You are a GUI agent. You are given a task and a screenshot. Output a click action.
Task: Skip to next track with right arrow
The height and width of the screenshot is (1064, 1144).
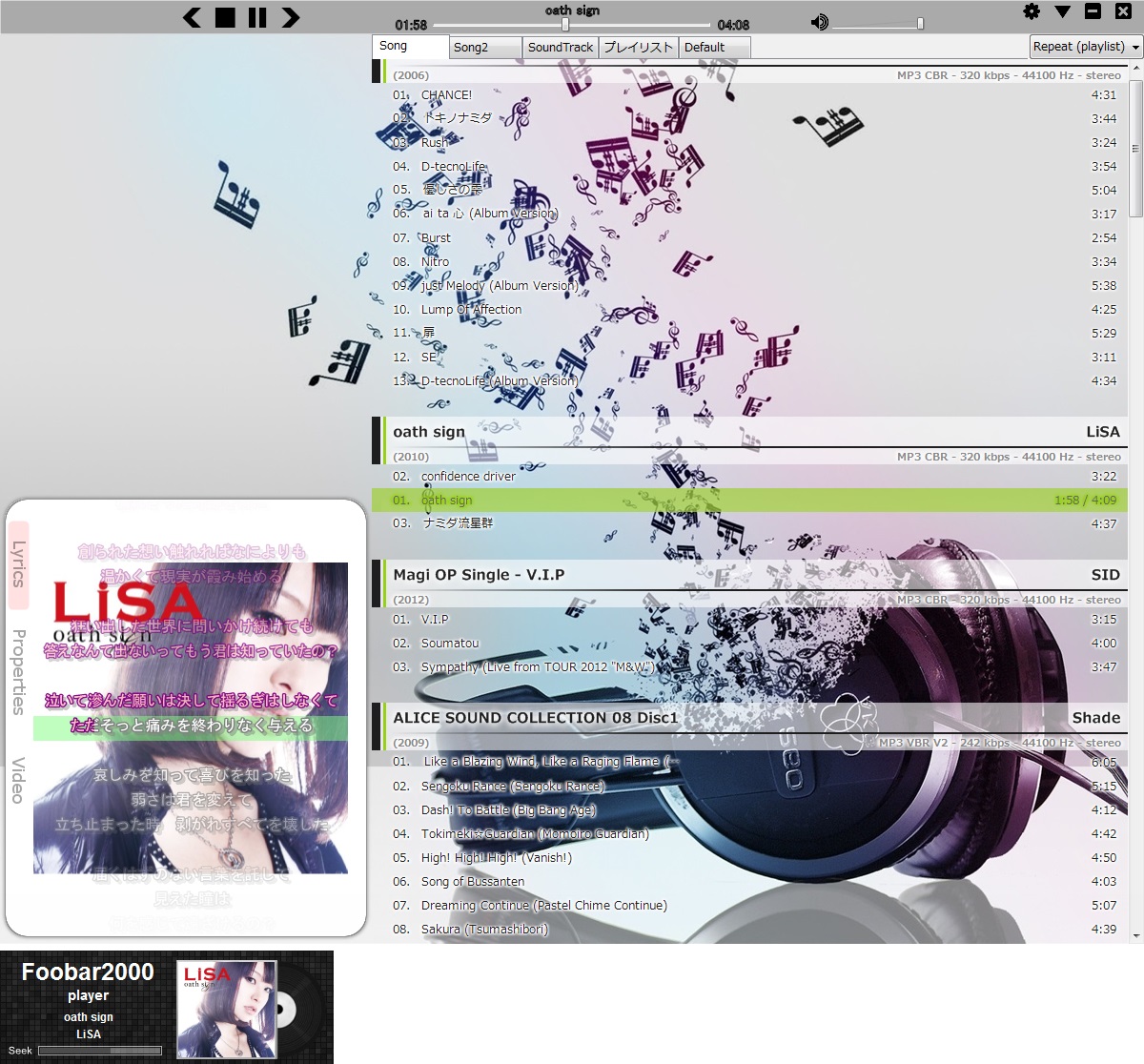coord(291,17)
